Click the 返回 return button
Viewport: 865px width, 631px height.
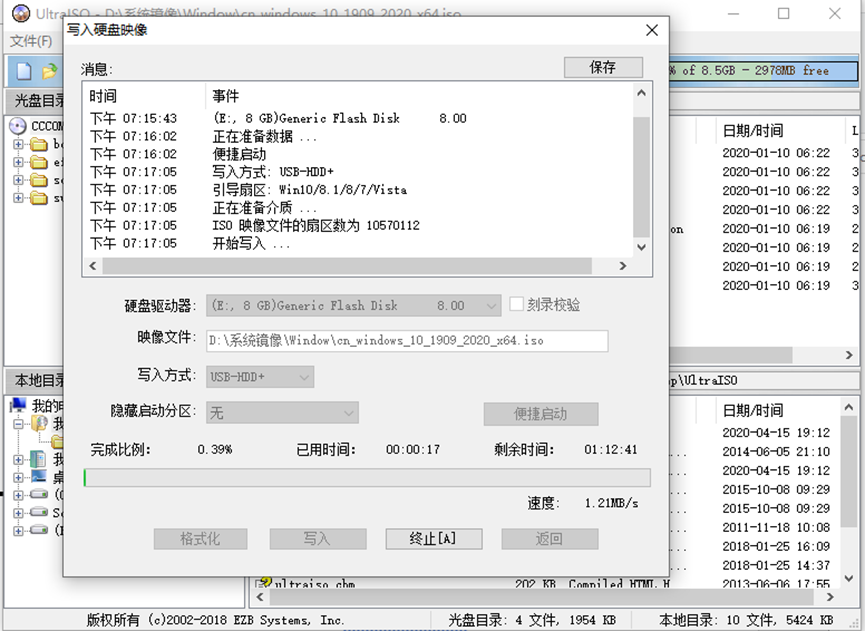click(x=549, y=539)
